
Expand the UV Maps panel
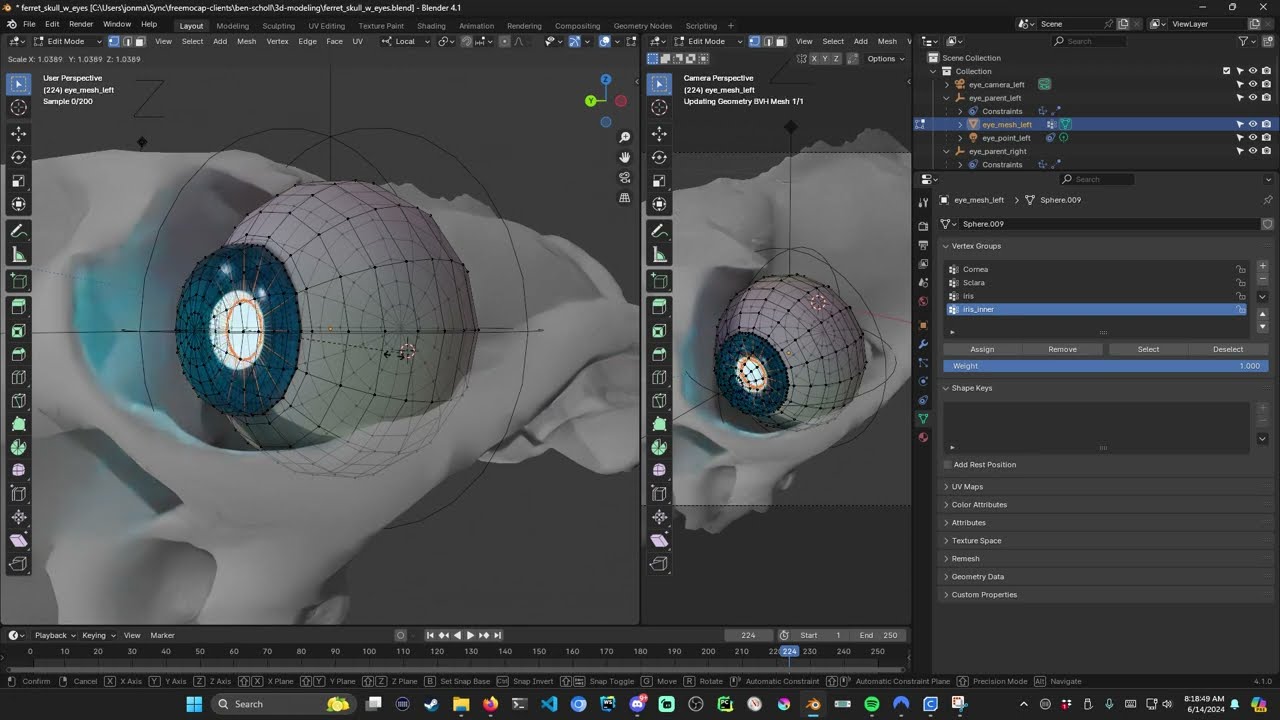click(x=967, y=487)
